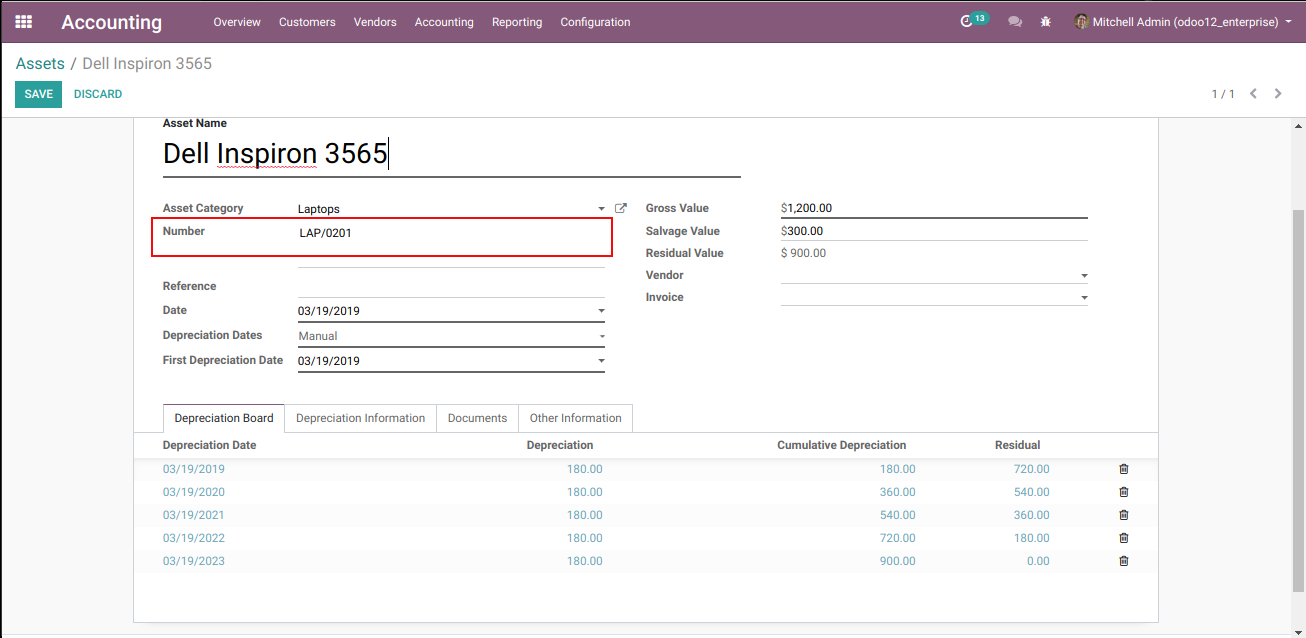Click the 900.00 cumulative depreciation cell
Viewport: 1306px width, 638px height.
tap(897, 561)
